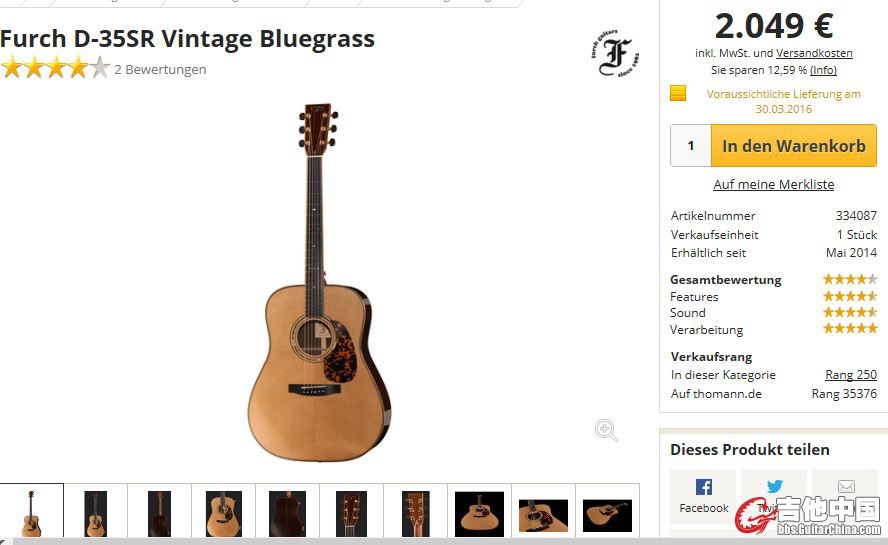Share the product via the email envelope icon
Screen dimensions: 888x545
[846, 486]
